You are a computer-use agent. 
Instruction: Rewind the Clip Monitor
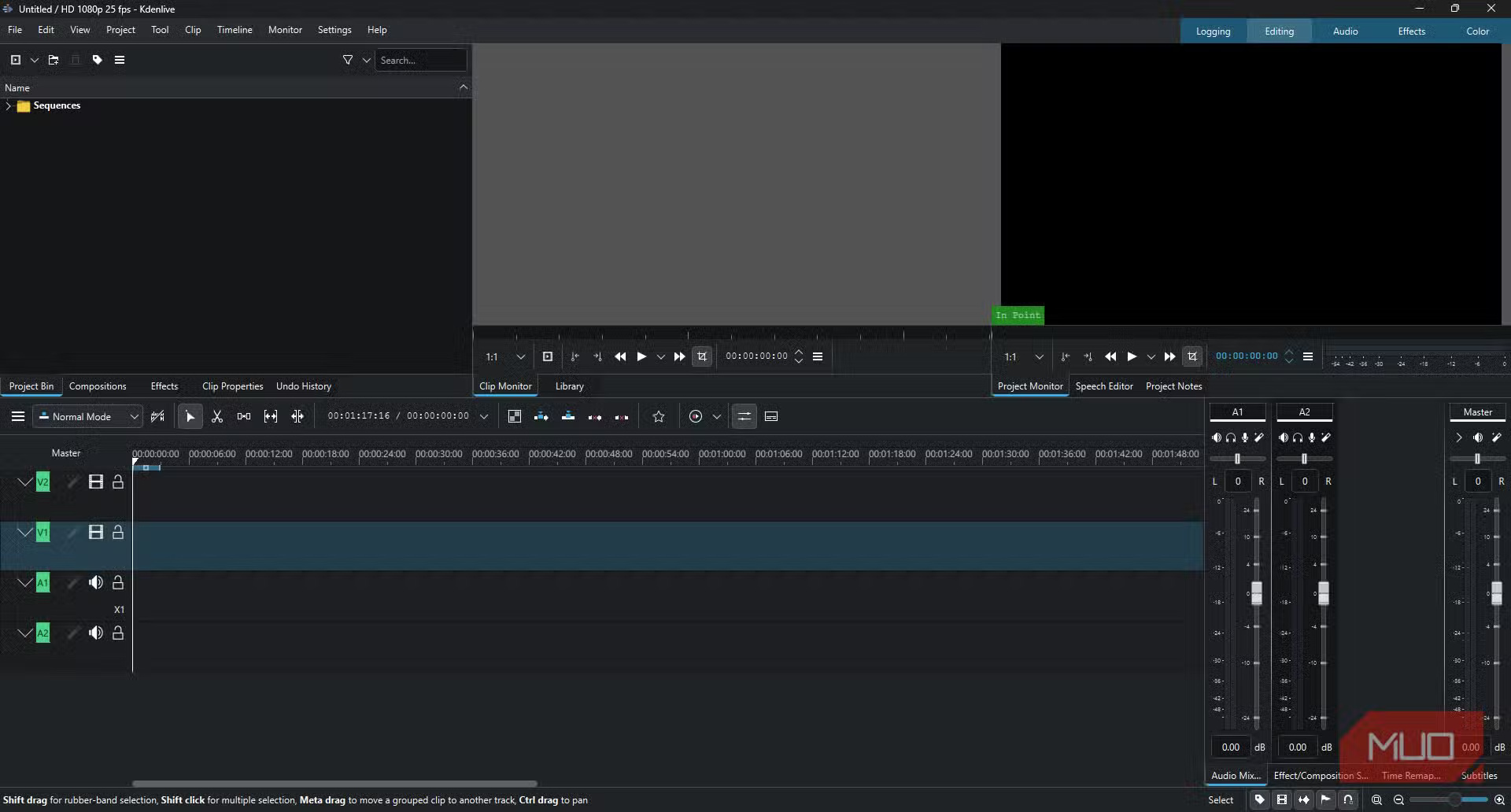pyautogui.click(x=620, y=356)
